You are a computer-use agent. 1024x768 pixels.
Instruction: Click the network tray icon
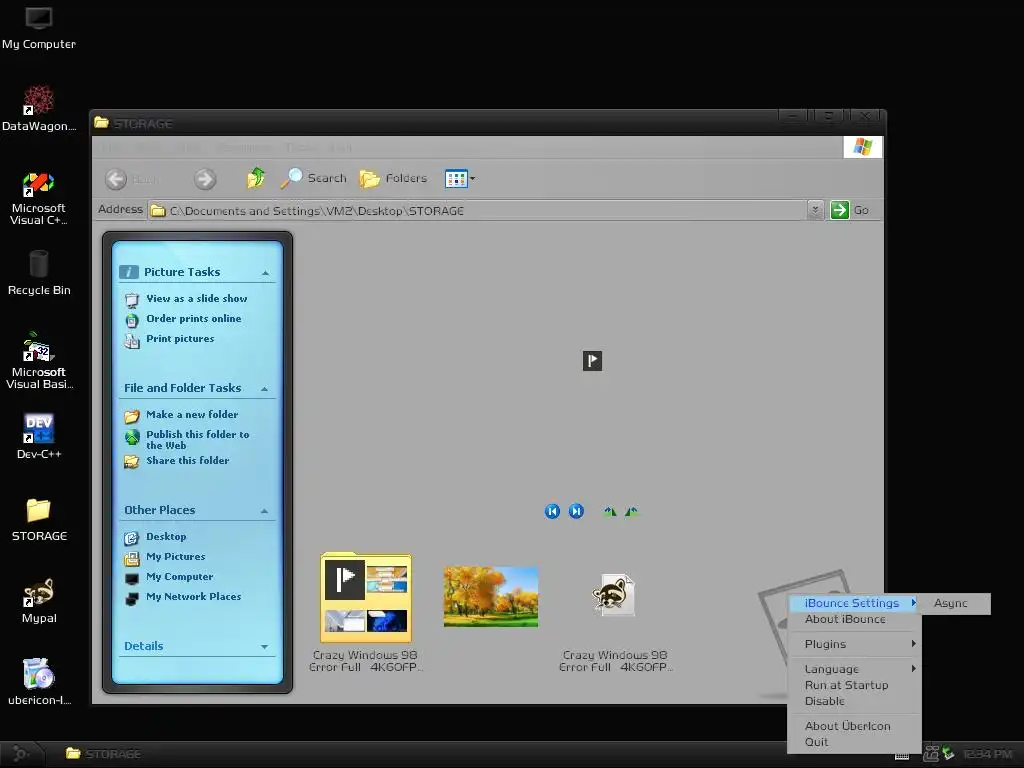pos(931,754)
